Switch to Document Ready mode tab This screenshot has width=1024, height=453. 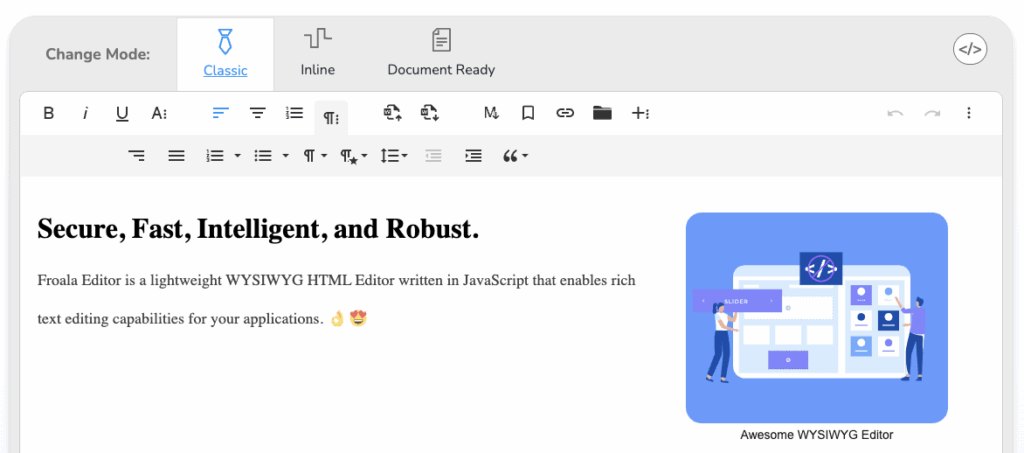[441, 55]
